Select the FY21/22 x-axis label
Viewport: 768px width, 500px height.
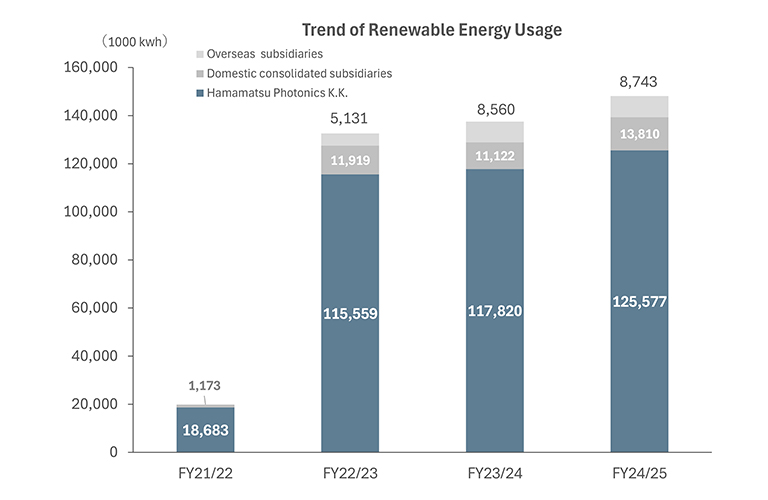point(205,471)
